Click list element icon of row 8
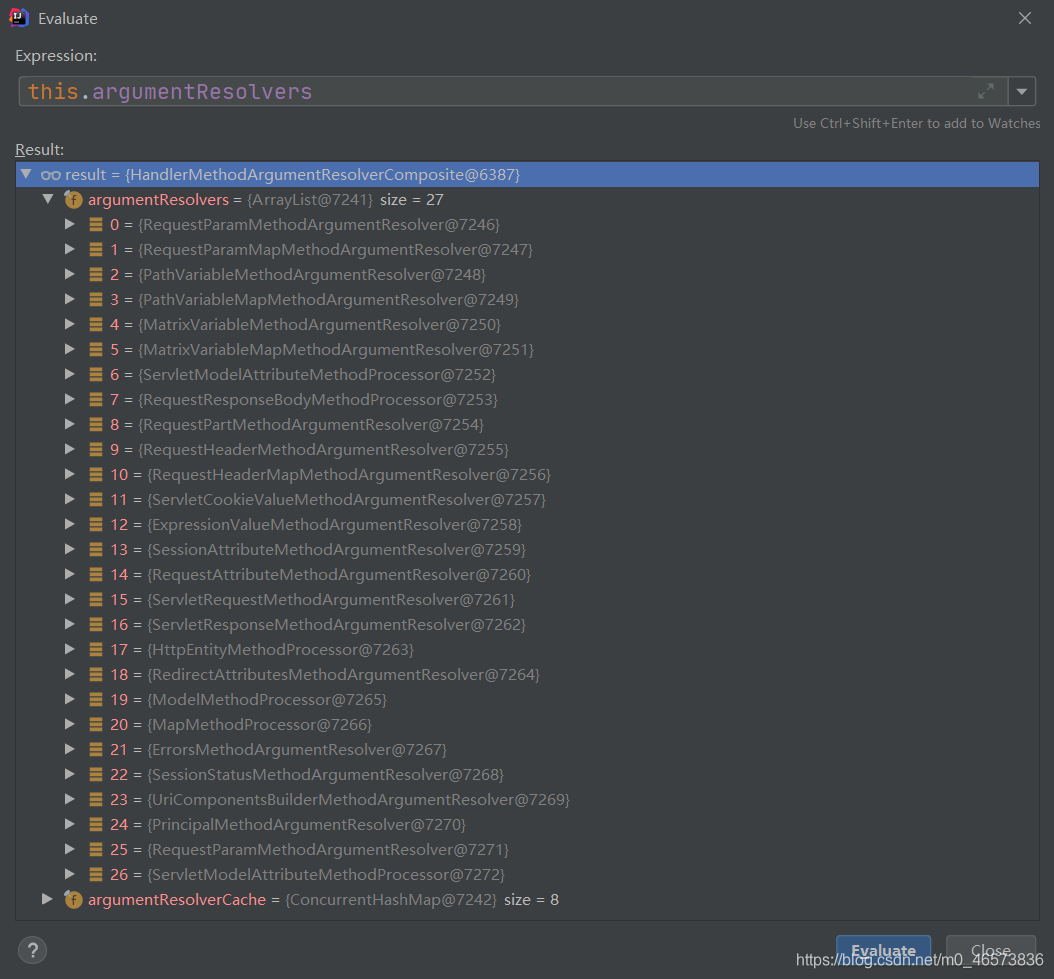The height and width of the screenshot is (979, 1054). click(96, 424)
